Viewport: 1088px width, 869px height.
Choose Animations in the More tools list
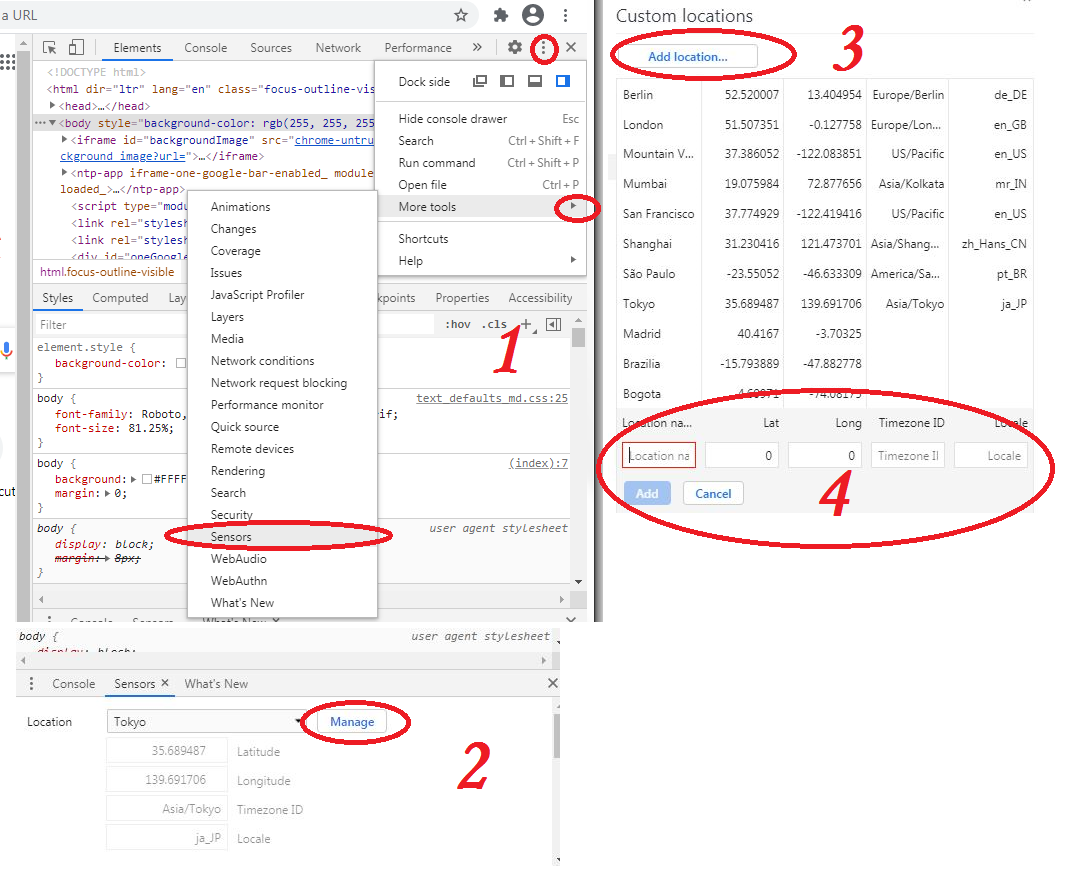282,207
